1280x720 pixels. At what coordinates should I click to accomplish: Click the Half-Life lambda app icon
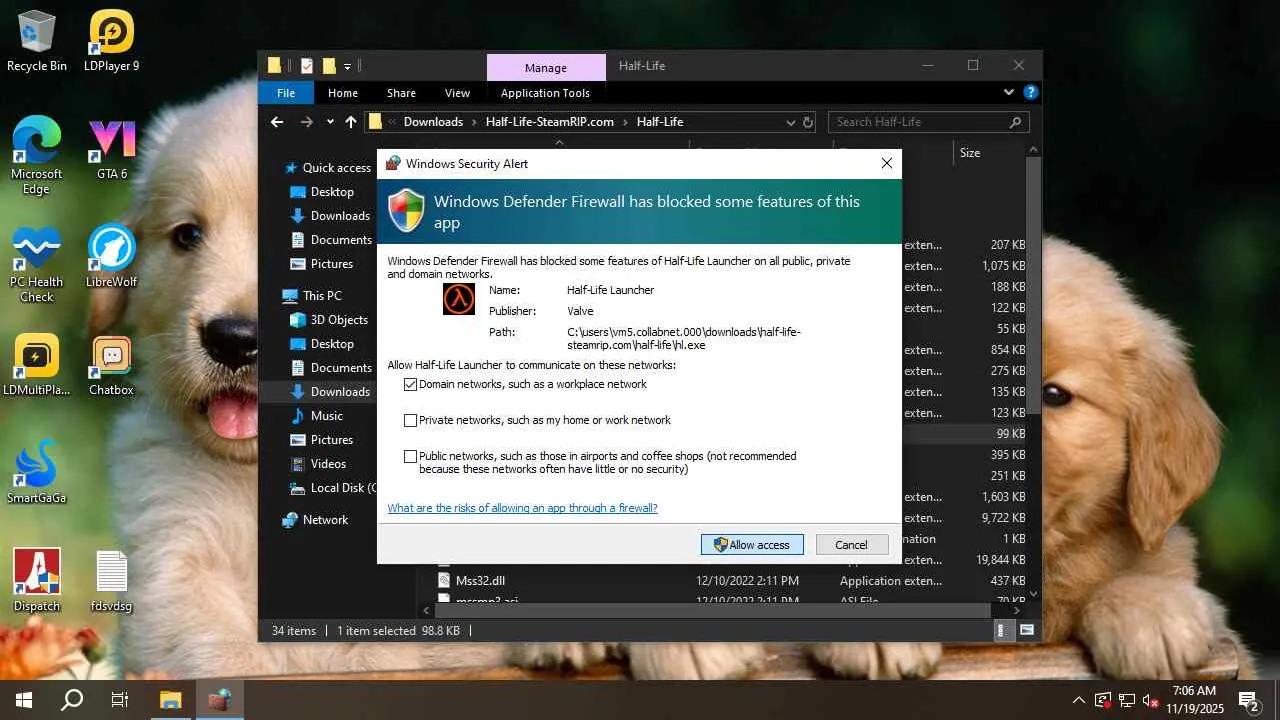(459, 299)
